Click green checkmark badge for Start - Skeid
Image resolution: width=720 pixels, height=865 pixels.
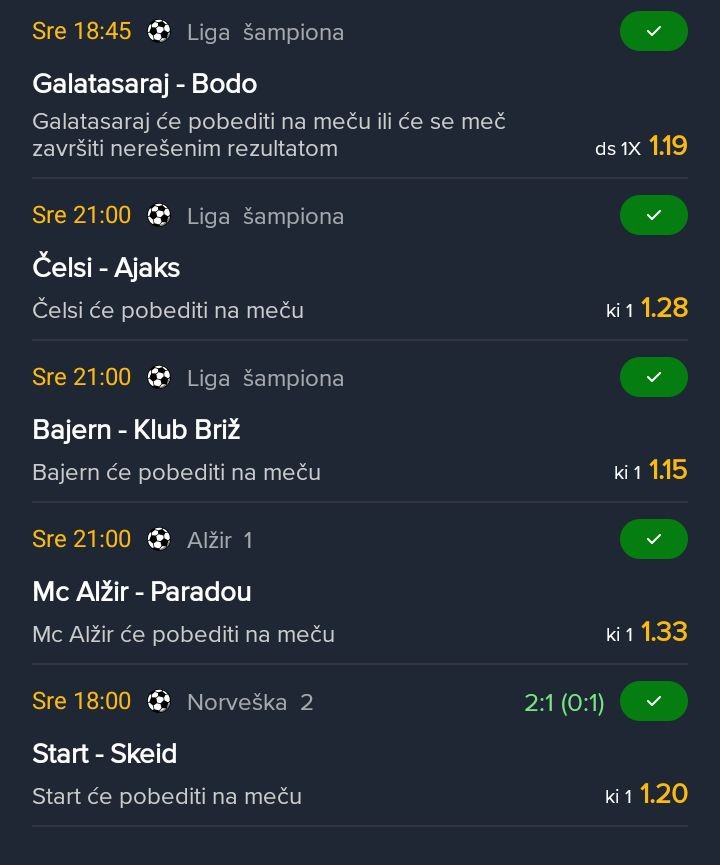pos(653,701)
